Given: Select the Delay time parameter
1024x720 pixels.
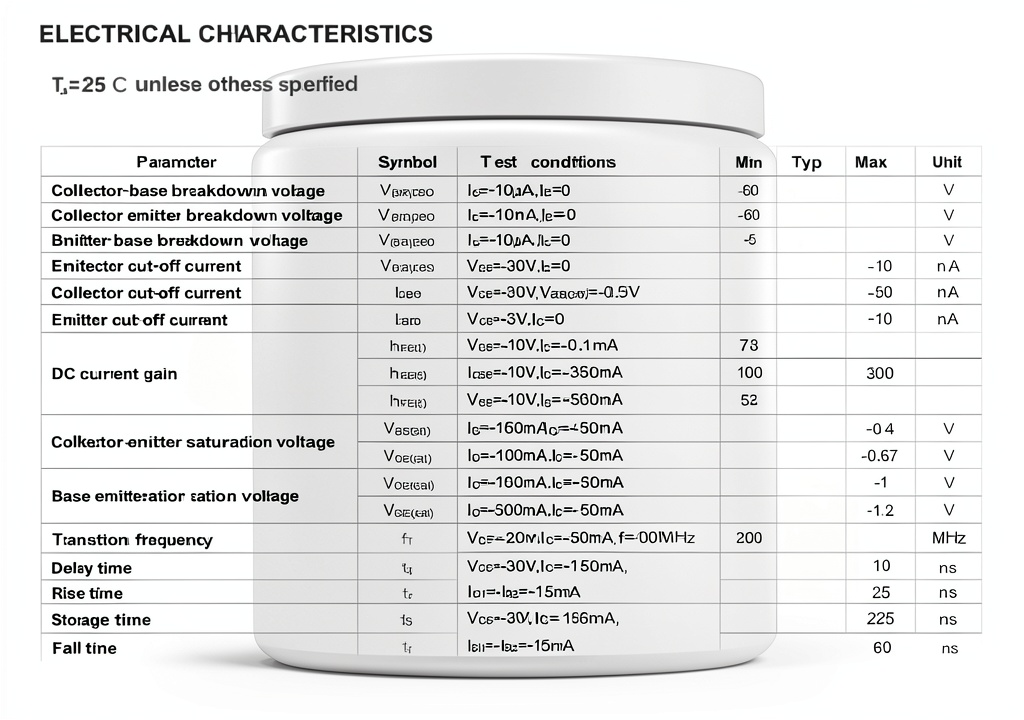Looking at the screenshot, I should pos(91,568).
